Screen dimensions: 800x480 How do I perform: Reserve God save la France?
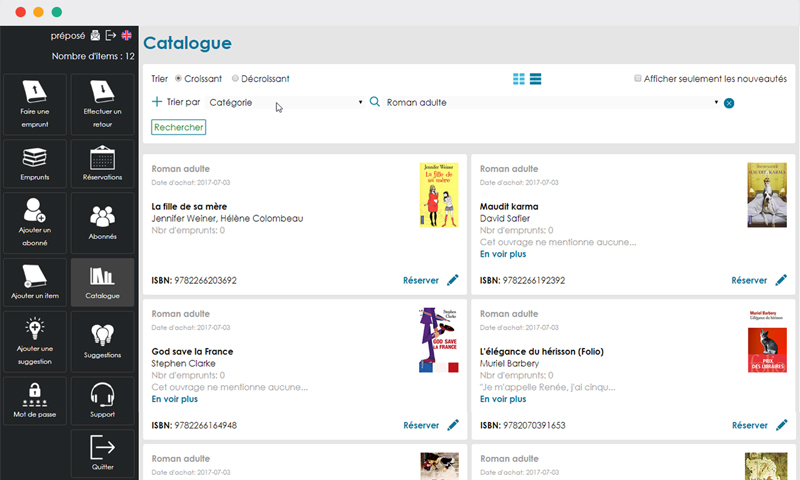point(421,425)
